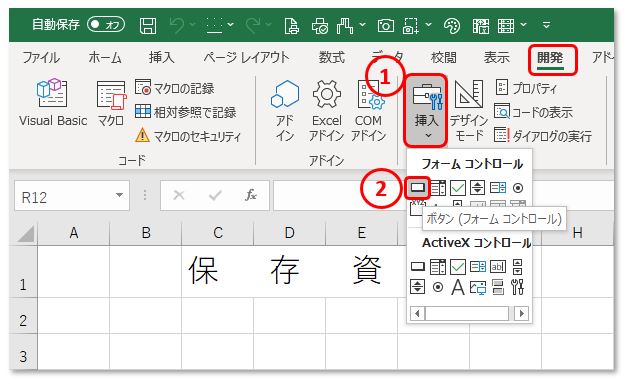
Task: Click the screenshot clipping icon
Action: tap(411, 26)
